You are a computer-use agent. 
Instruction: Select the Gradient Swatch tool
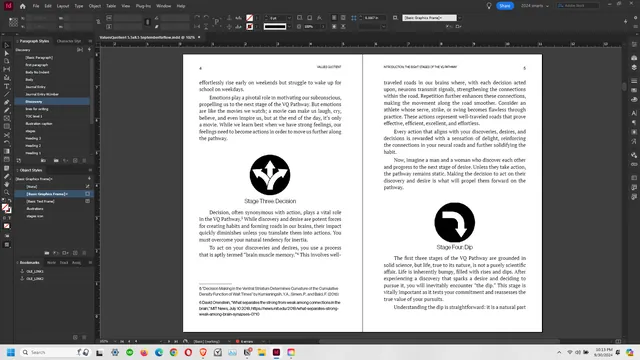pos(7,151)
